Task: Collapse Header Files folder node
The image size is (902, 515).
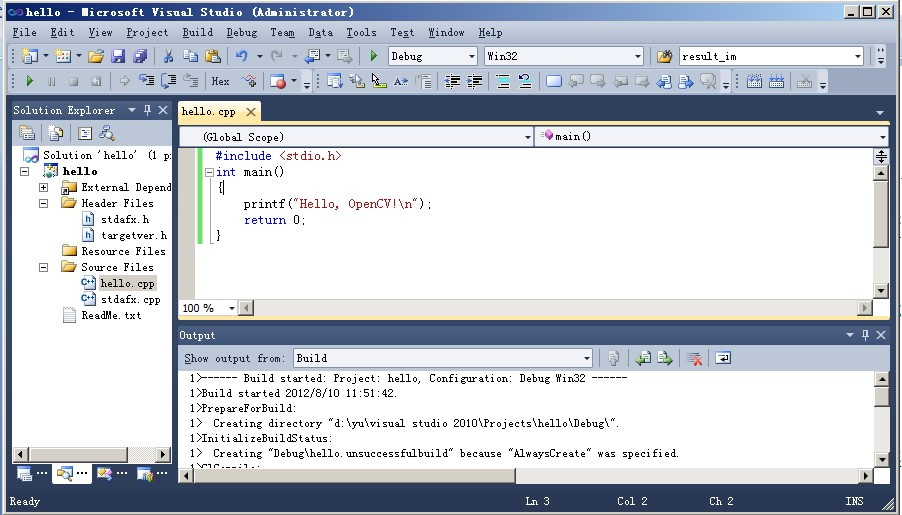Action: coord(44,203)
